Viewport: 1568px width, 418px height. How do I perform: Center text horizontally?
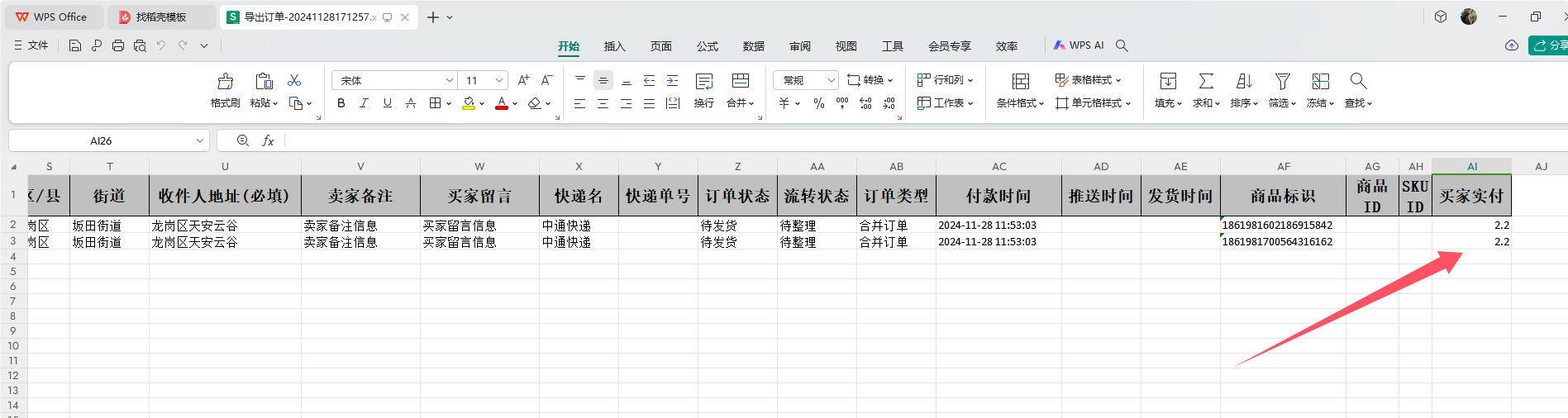603,103
